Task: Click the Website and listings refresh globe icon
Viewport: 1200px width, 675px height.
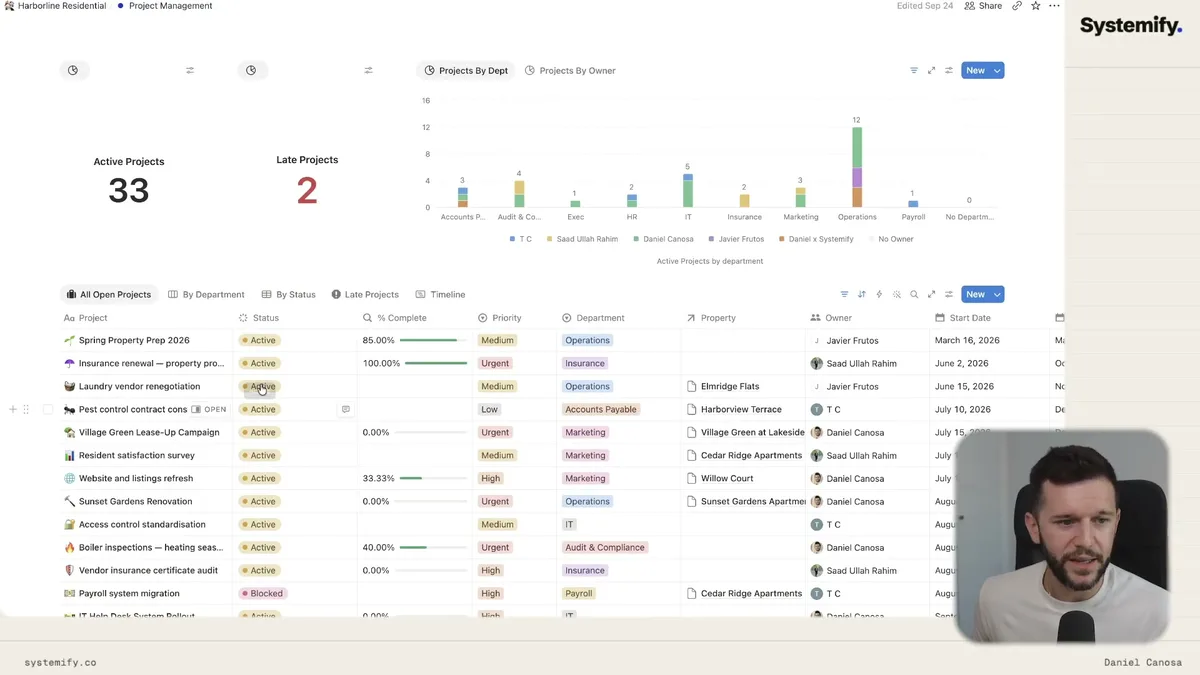Action: [x=69, y=478]
